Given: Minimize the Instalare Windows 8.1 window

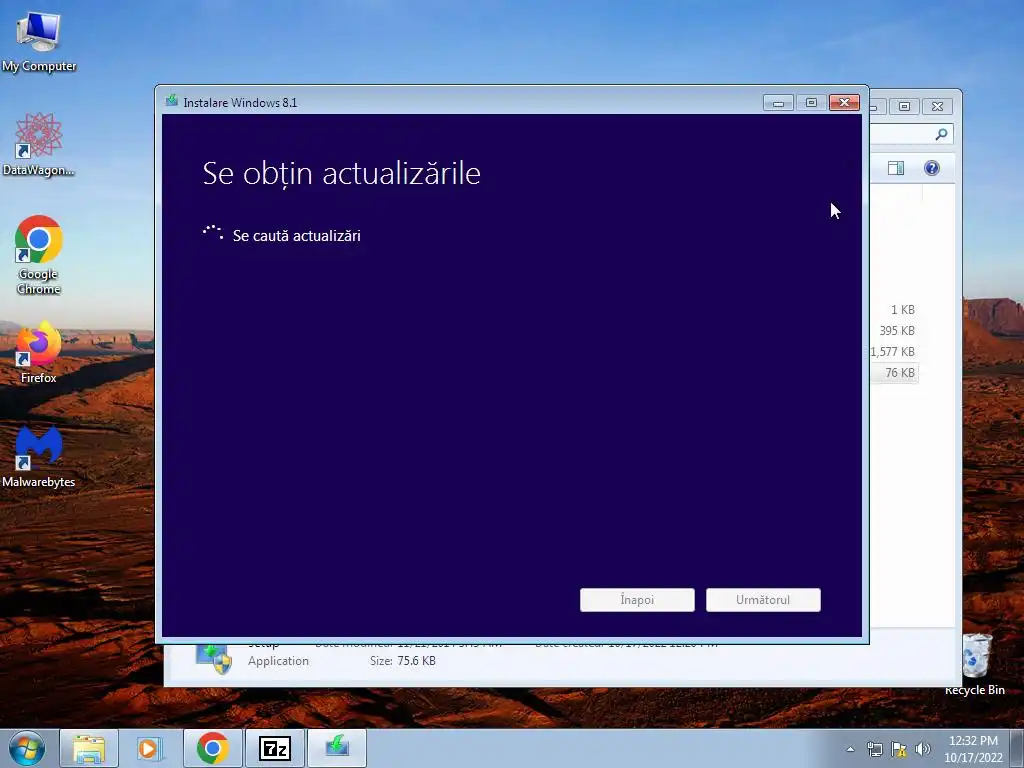Looking at the screenshot, I should click(x=778, y=103).
